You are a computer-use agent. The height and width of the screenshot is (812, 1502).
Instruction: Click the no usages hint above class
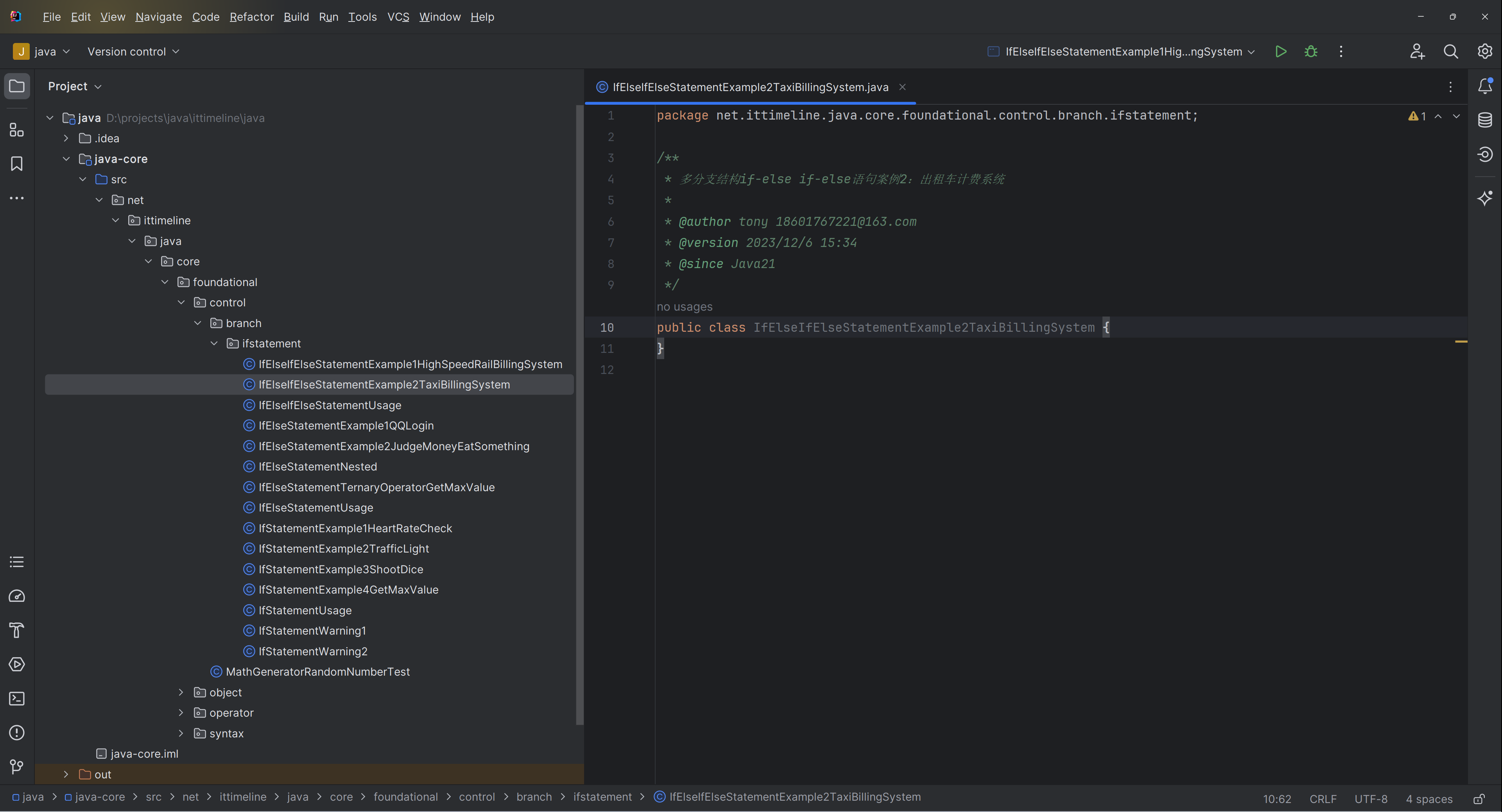click(x=685, y=307)
